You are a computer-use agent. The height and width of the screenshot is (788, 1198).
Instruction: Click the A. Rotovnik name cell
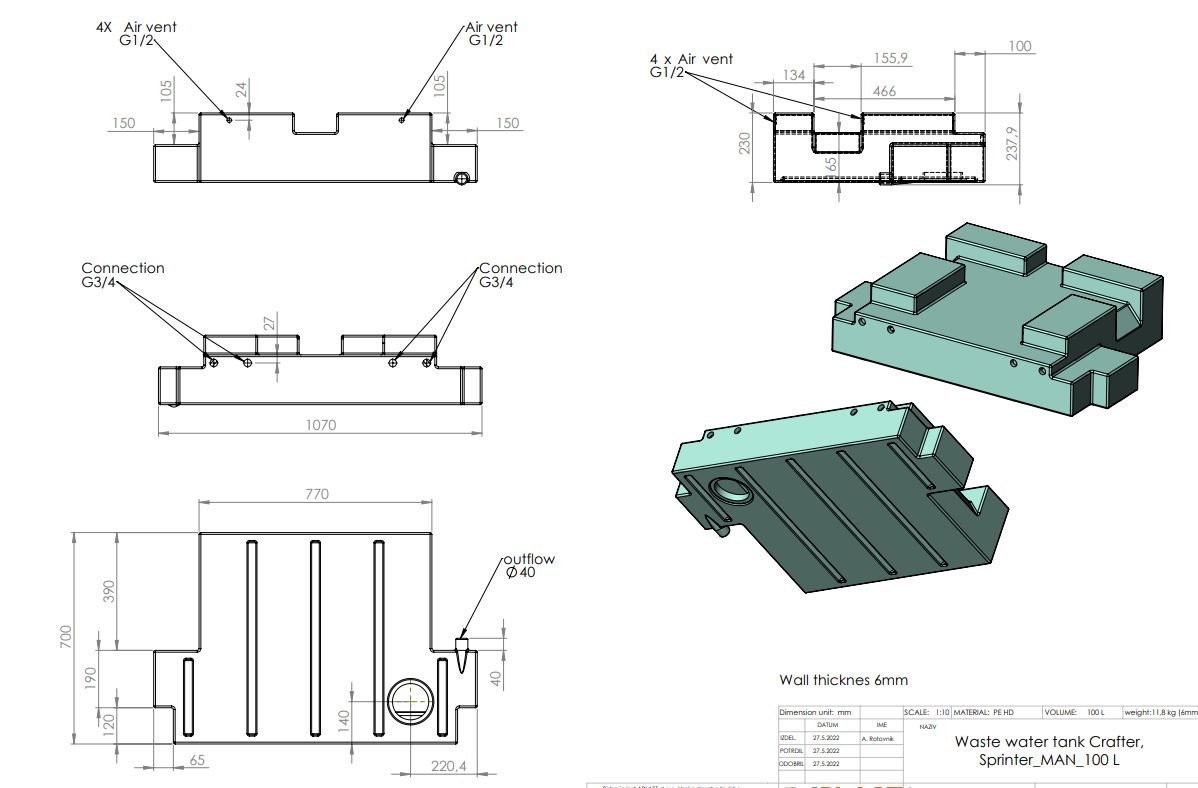pyautogui.click(x=882, y=738)
